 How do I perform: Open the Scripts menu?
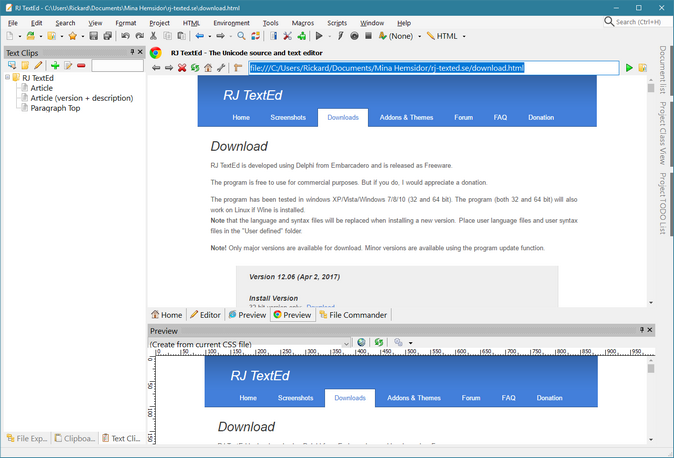pyautogui.click(x=337, y=23)
